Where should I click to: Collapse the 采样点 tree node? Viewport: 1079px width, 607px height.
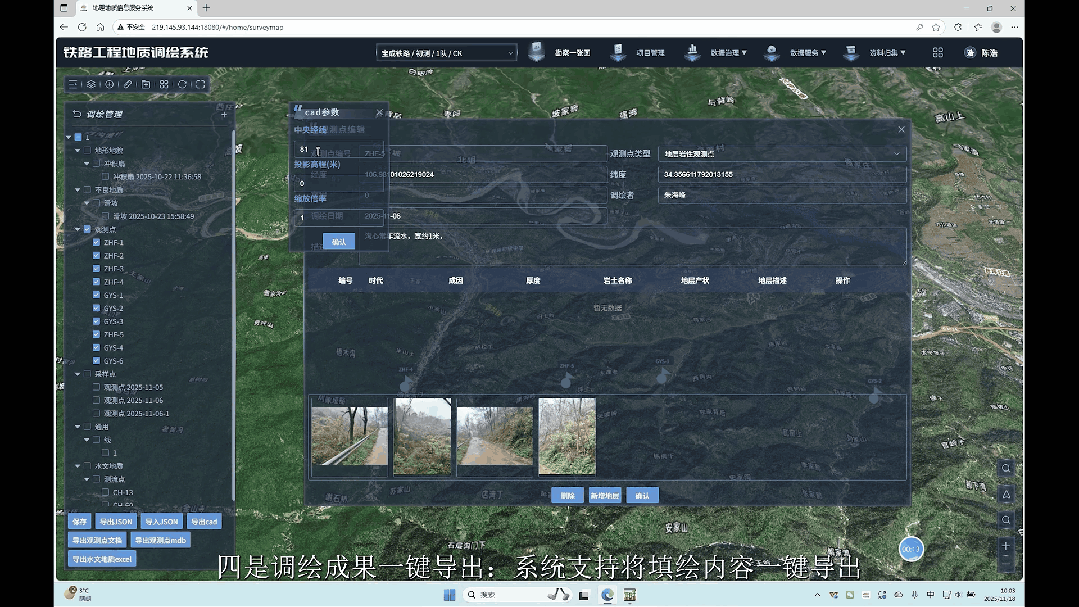point(78,374)
